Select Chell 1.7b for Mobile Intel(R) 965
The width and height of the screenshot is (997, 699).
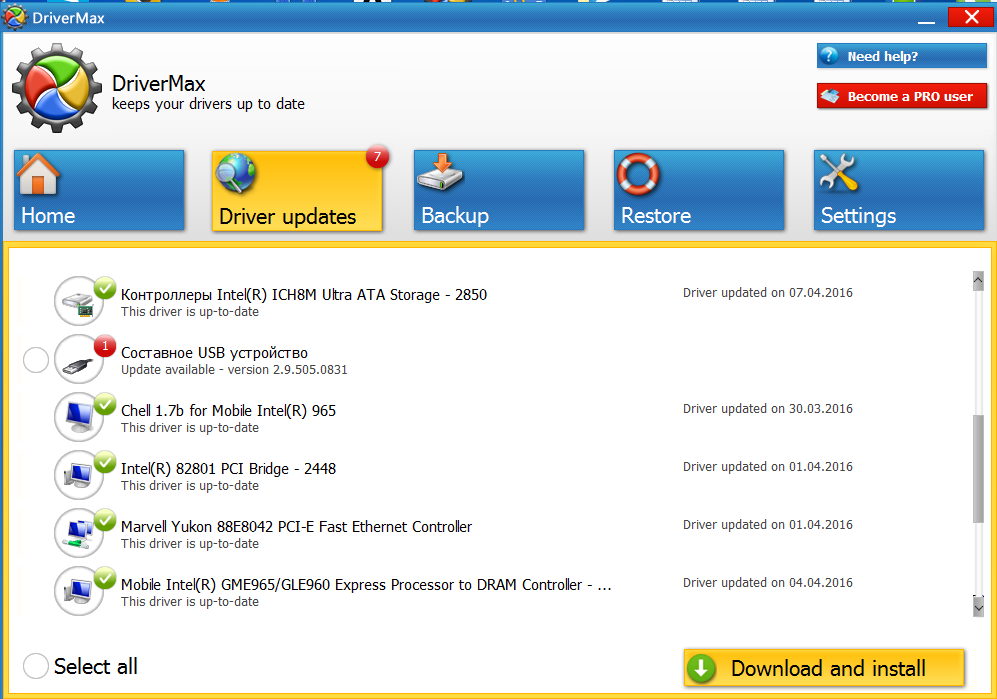coord(228,411)
